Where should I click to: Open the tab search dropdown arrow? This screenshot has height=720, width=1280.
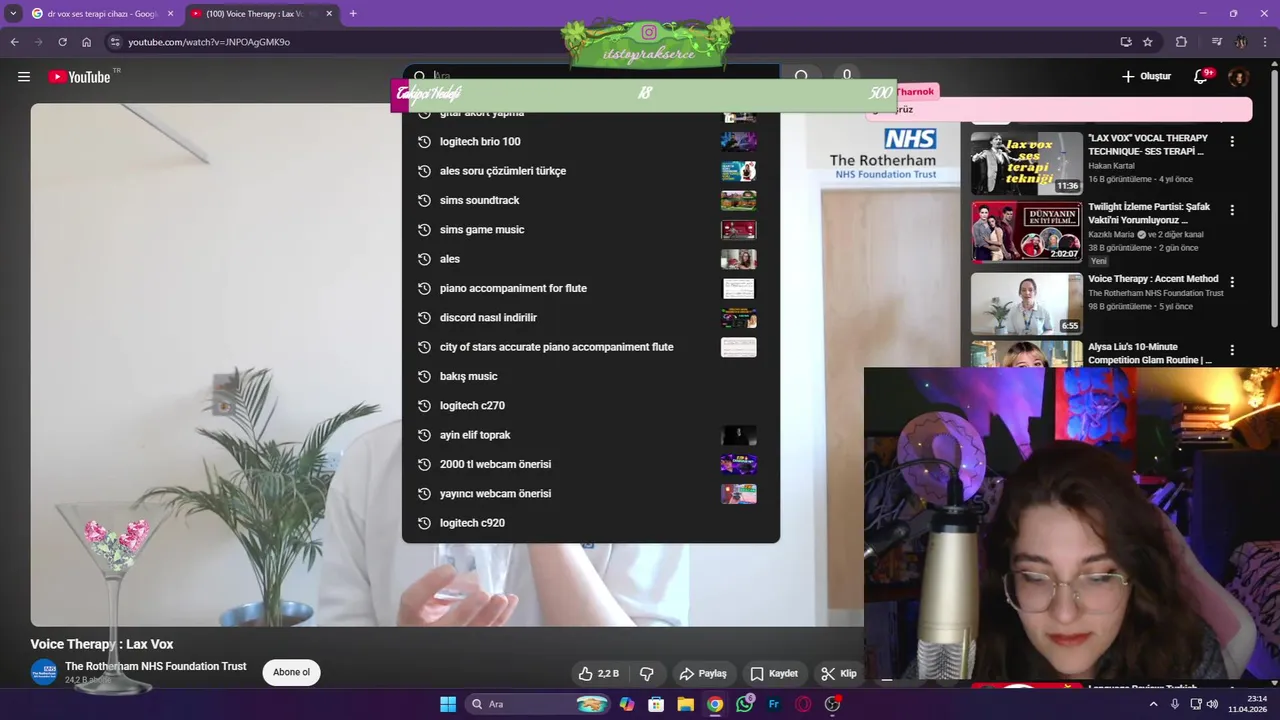[x=13, y=14]
